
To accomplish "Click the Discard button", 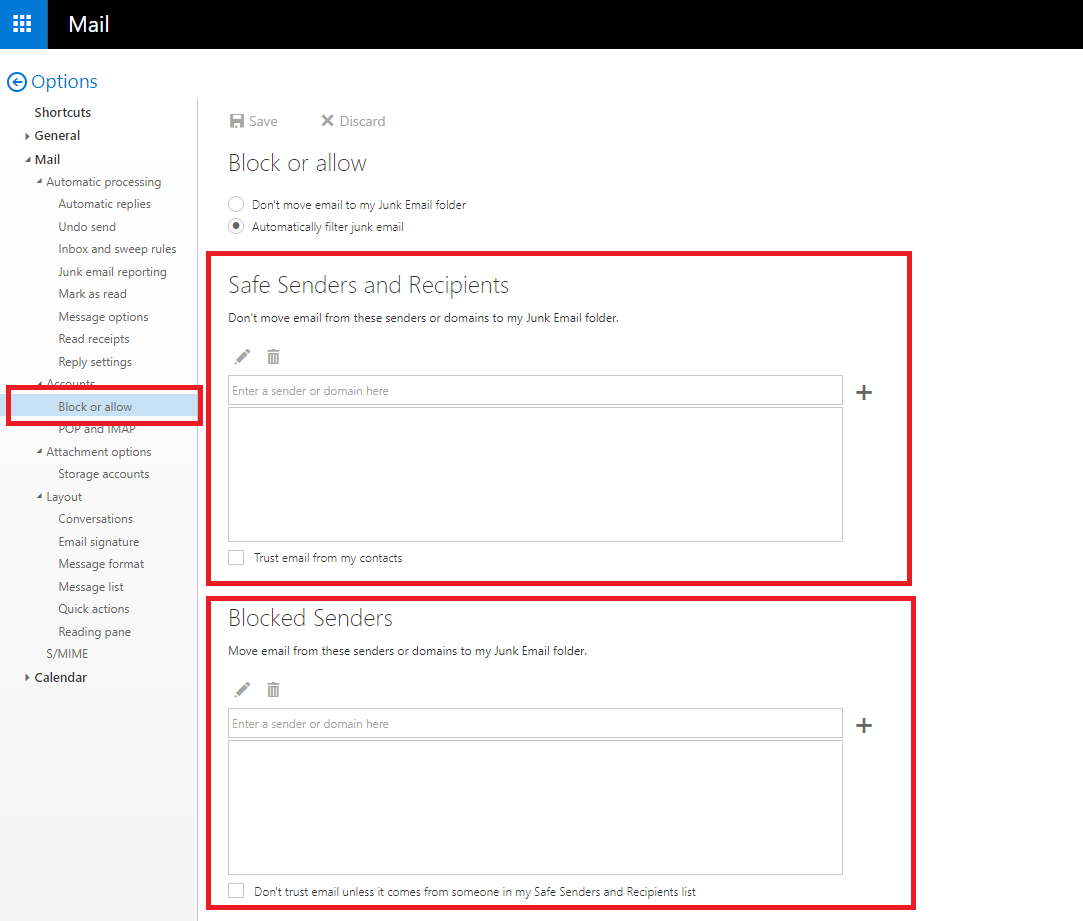I will coord(352,121).
